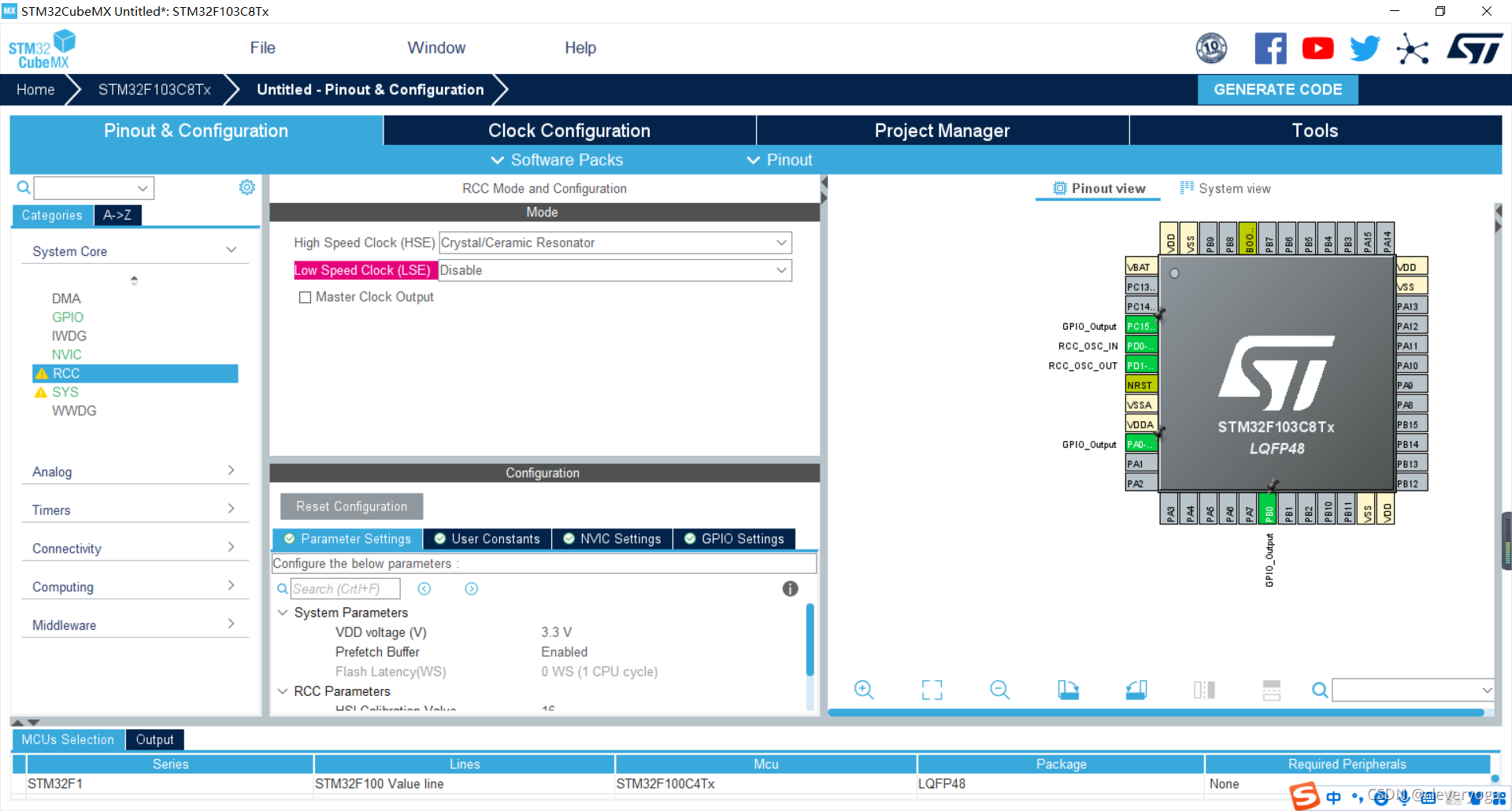1512x811 pixels.
Task: Click the pin search field below chip
Action: coord(1413,691)
